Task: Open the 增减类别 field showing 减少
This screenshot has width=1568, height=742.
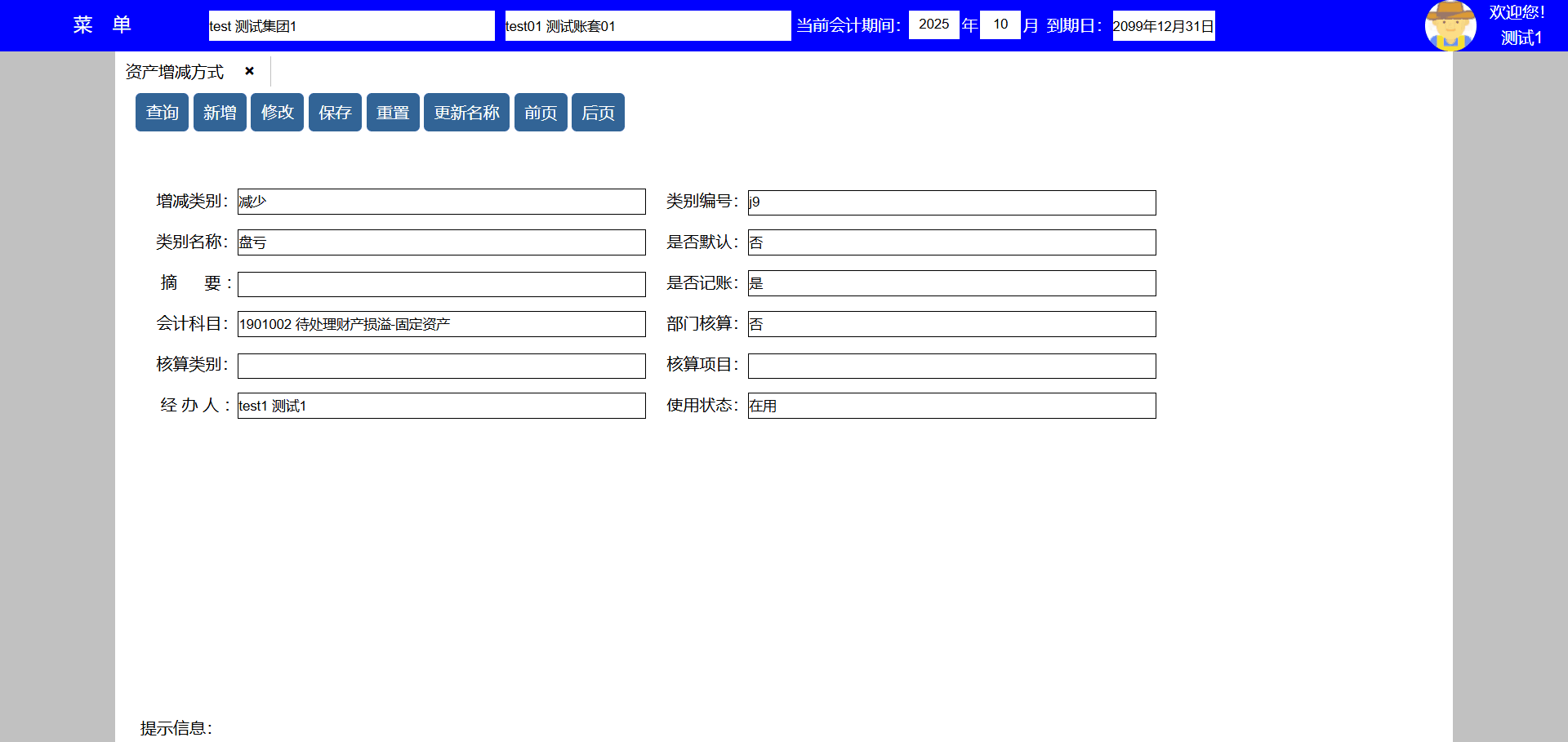Action: (441, 202)
